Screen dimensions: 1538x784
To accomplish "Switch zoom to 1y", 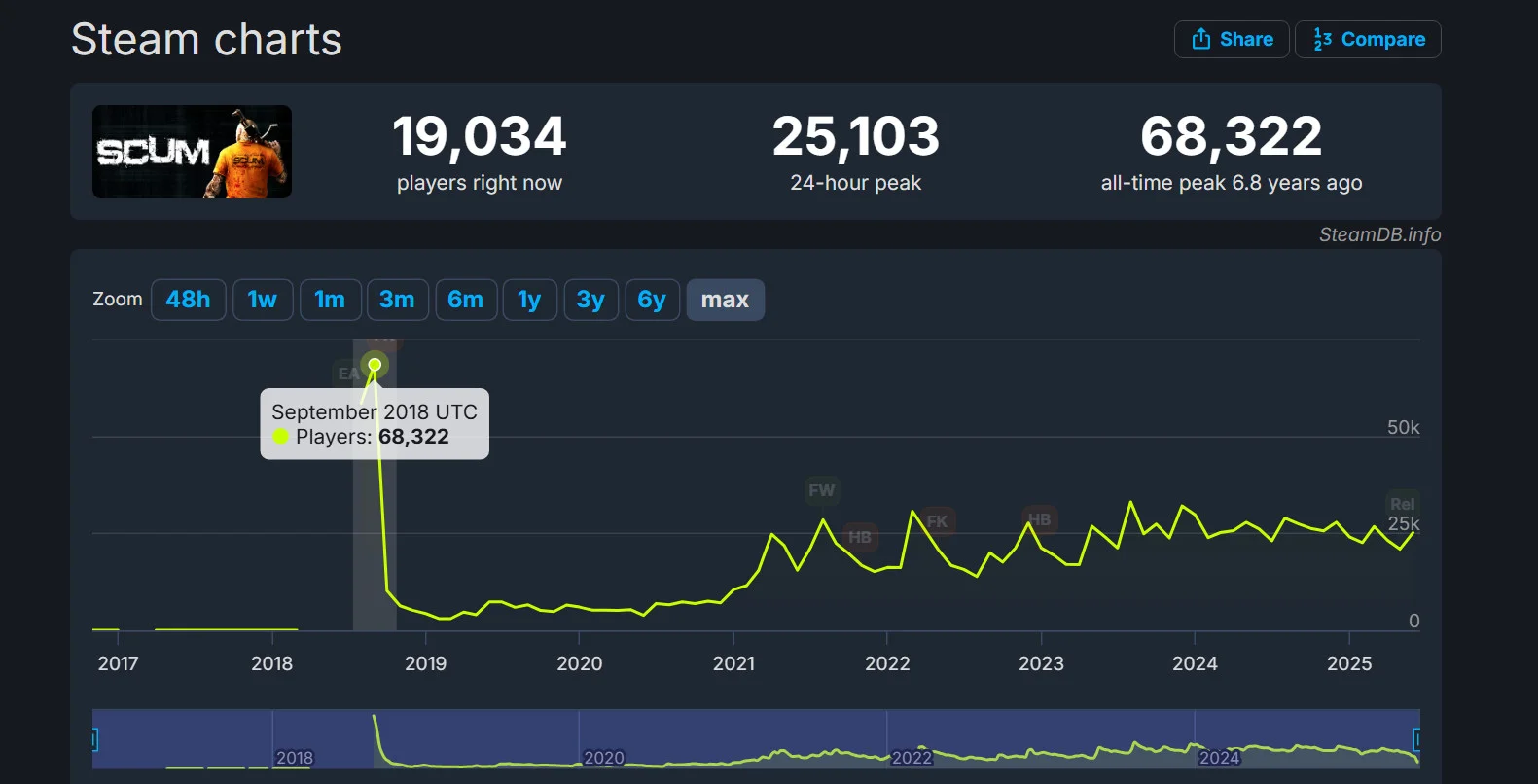I will click(529, 300).
